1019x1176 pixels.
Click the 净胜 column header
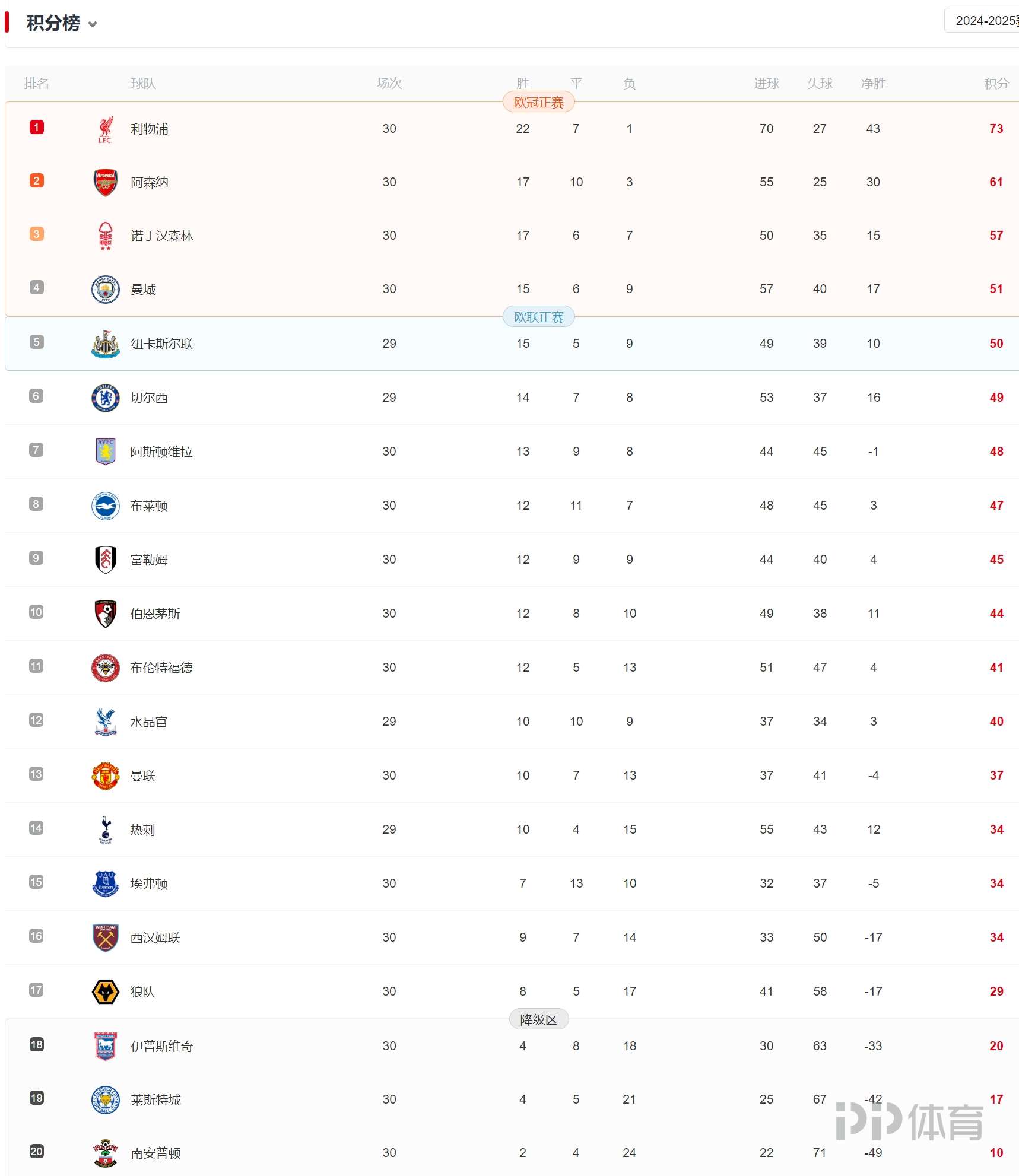[873, 84]
